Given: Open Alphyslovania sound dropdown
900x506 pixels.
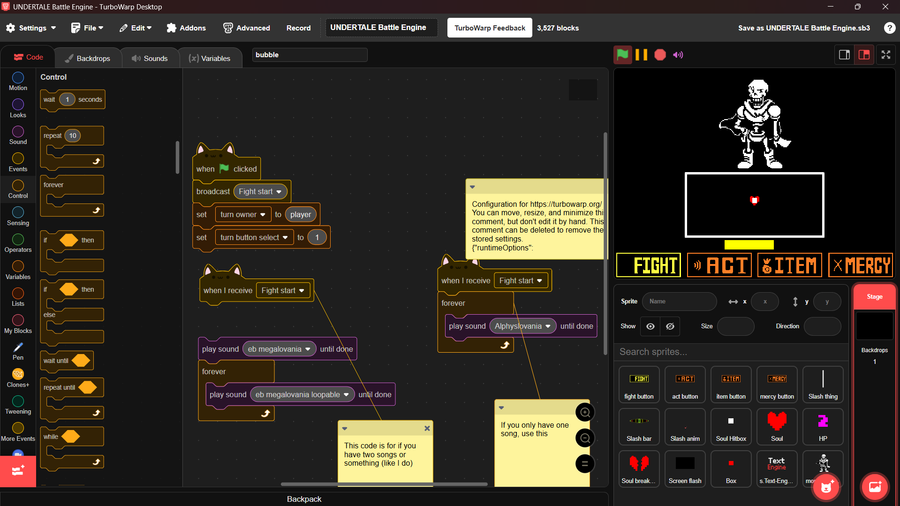Looking at the screenshot, I should tap(523, 326).
